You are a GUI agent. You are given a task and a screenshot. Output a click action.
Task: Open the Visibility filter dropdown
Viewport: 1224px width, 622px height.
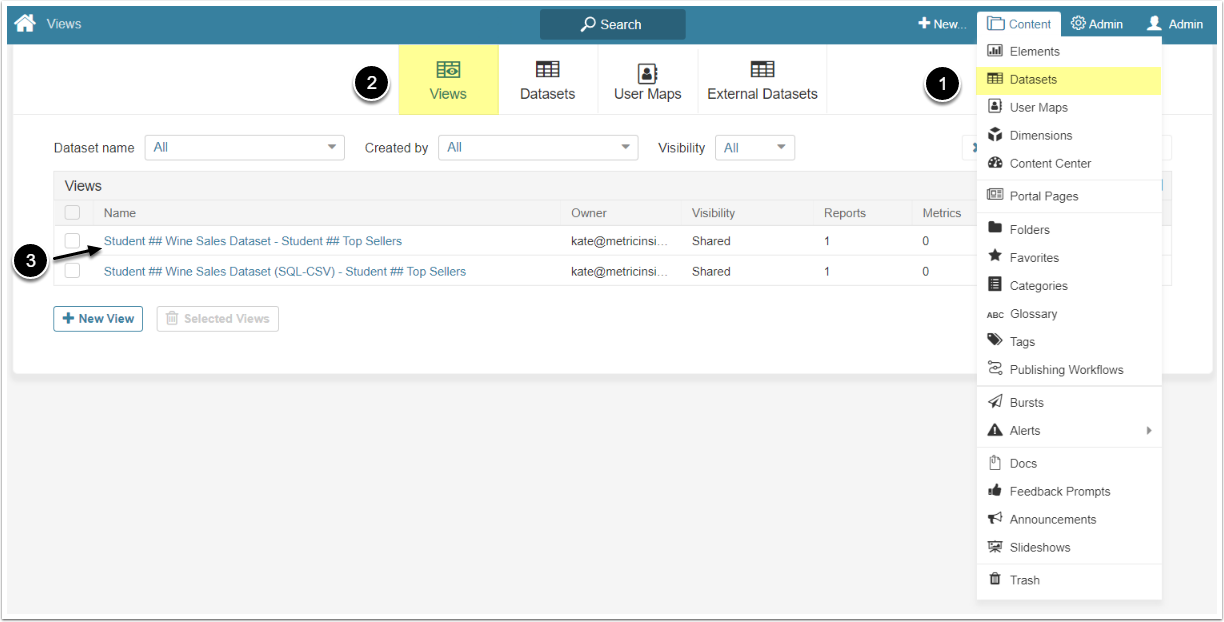pyautogui.click(x=754, y=147)
